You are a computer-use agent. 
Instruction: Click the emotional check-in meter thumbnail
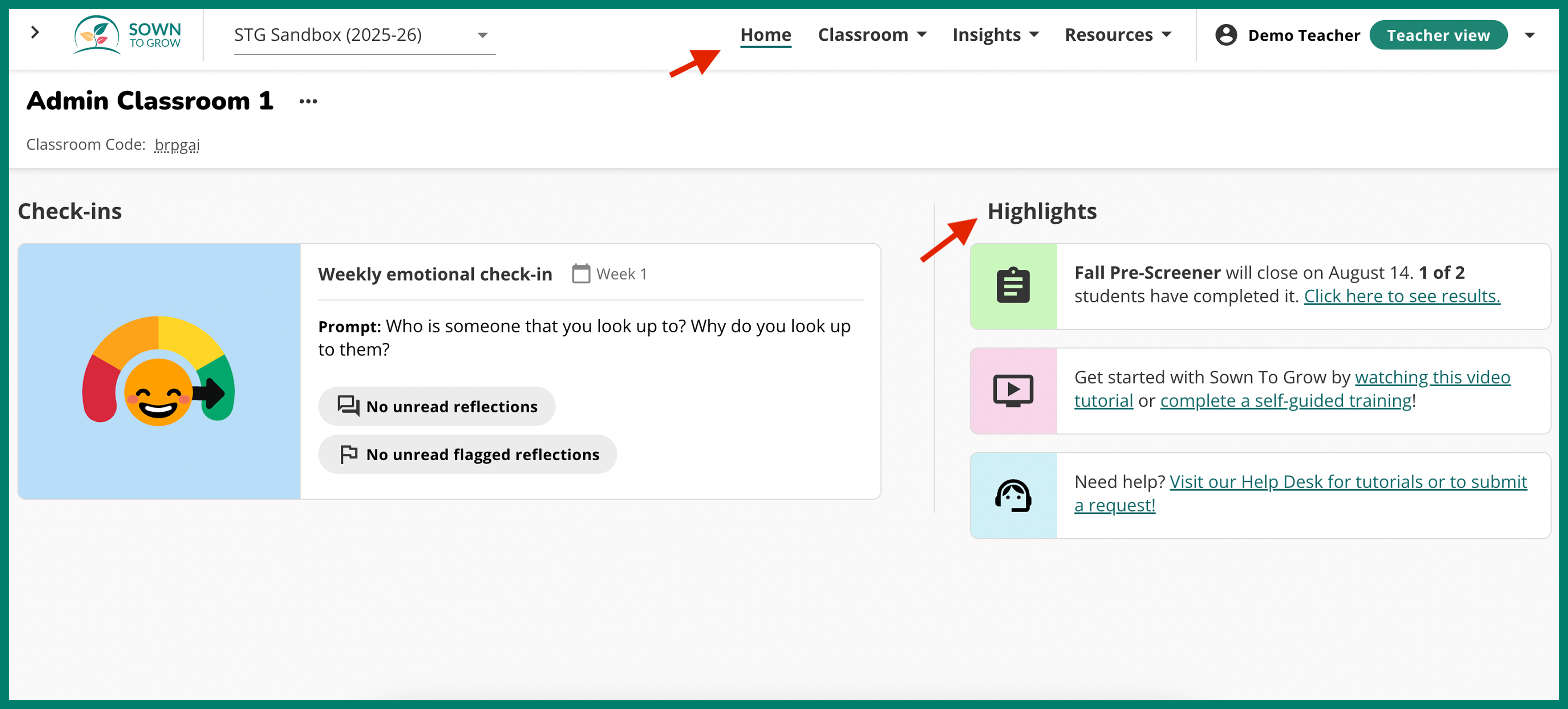coord(159,371)
